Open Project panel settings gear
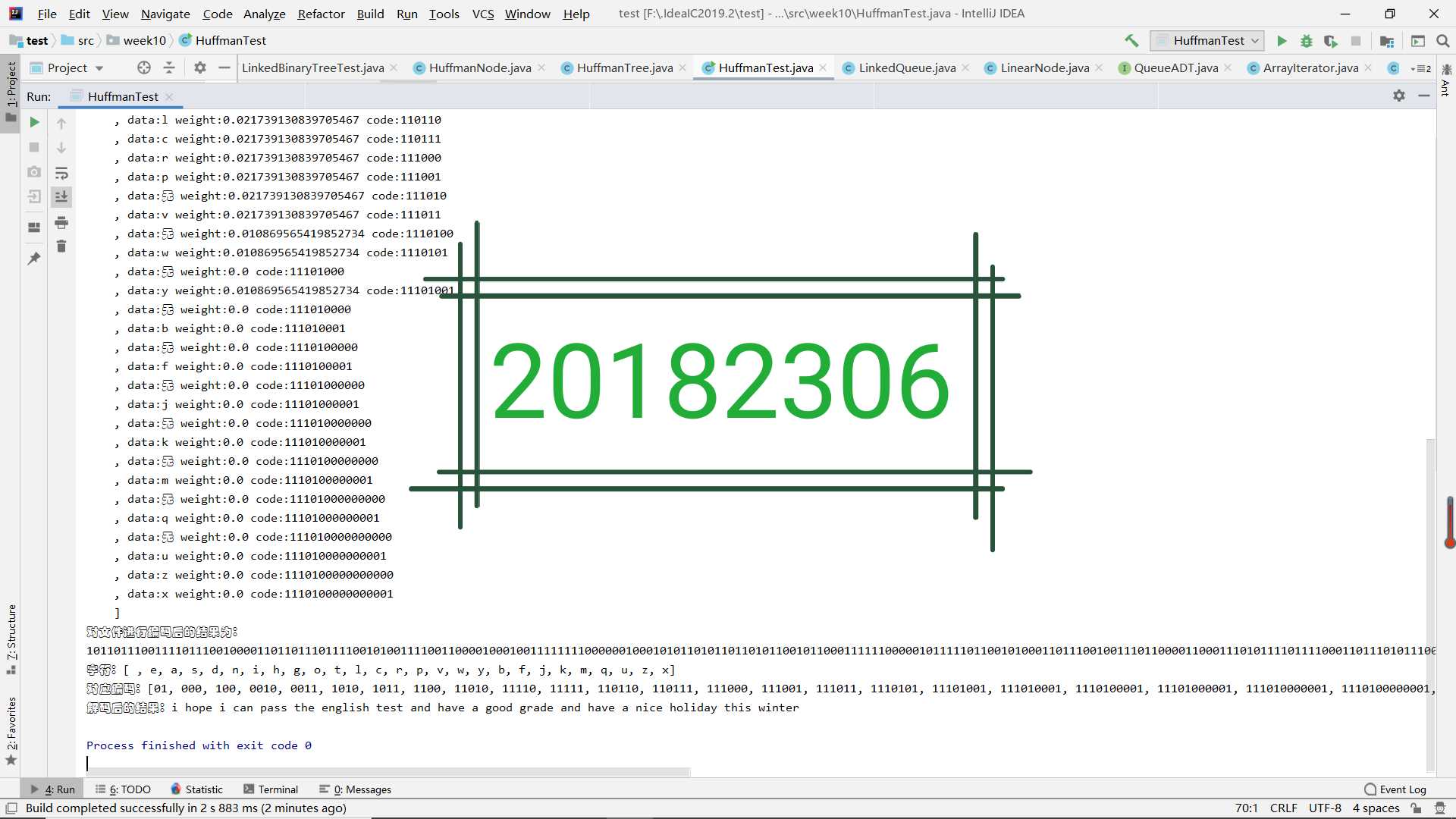Screen dimensions: 1456x819 click(199, 67)
